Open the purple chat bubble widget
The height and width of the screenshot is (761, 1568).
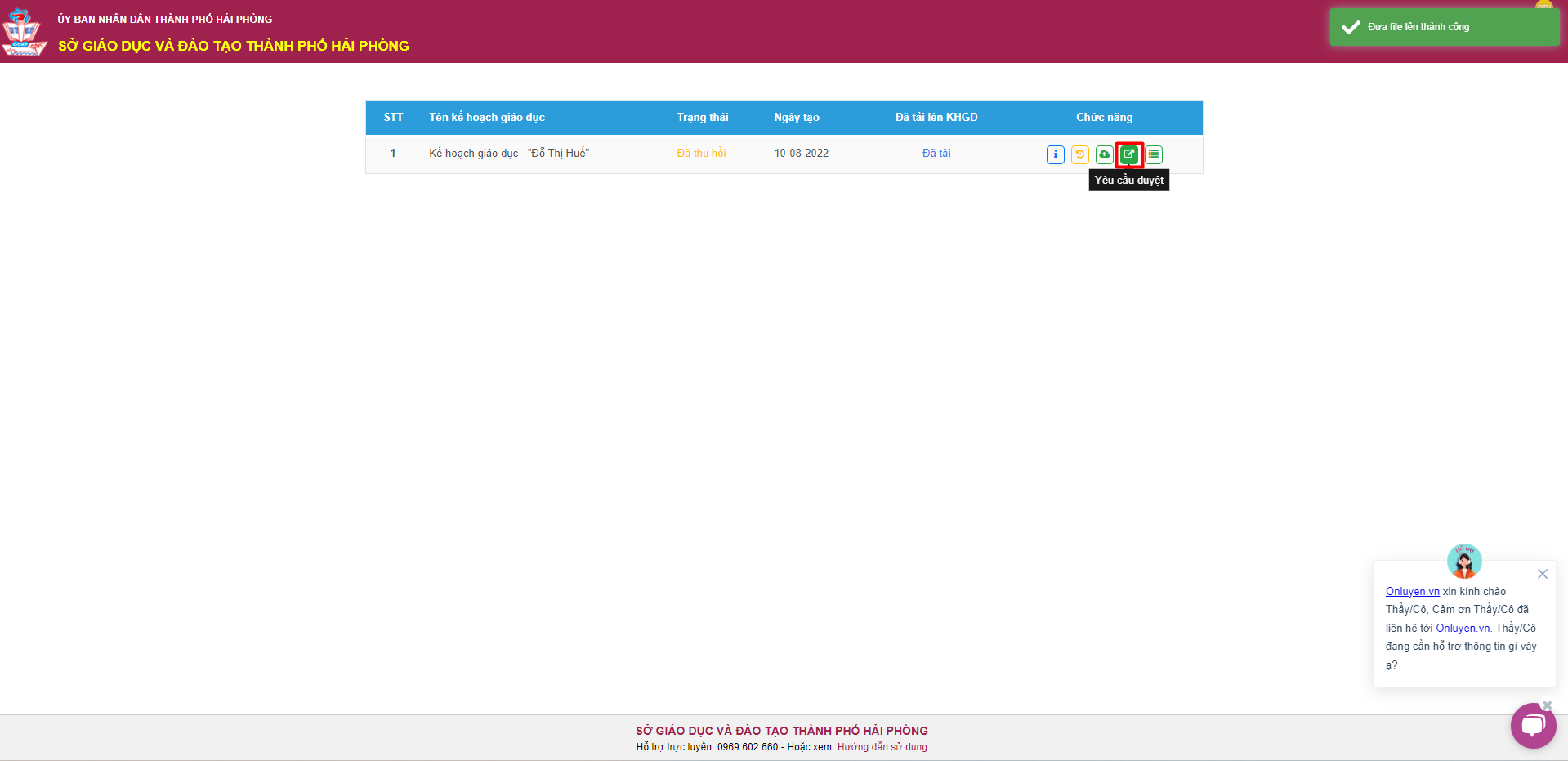pos(1532,726)
